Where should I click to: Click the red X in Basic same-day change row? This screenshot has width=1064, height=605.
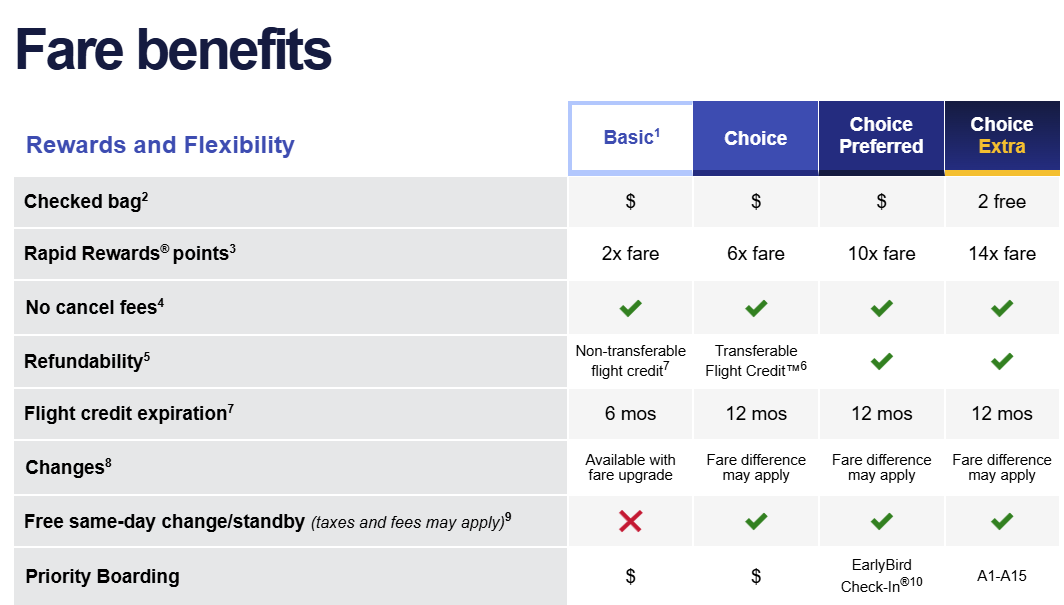point(630,521)
